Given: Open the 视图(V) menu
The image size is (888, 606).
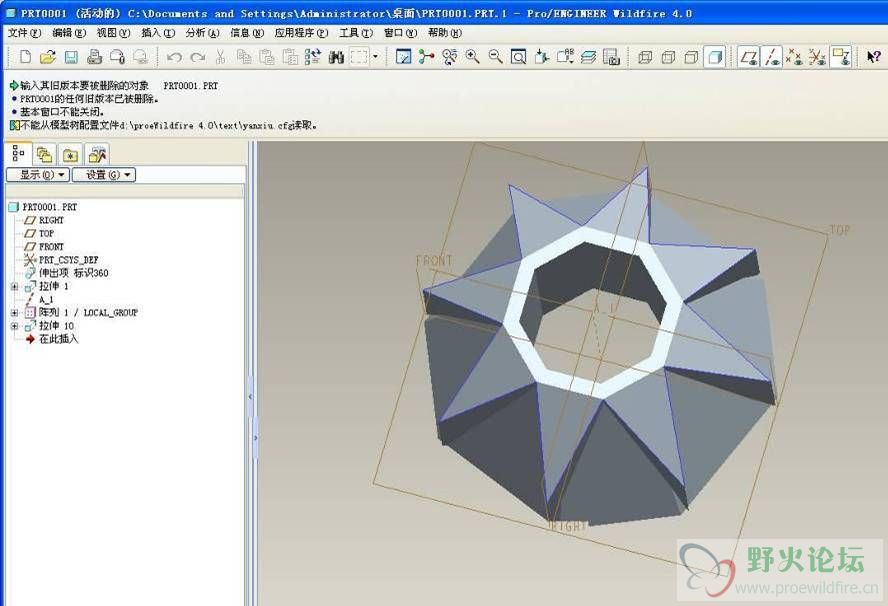Looking at the screenshot, I should coord(113,33).
